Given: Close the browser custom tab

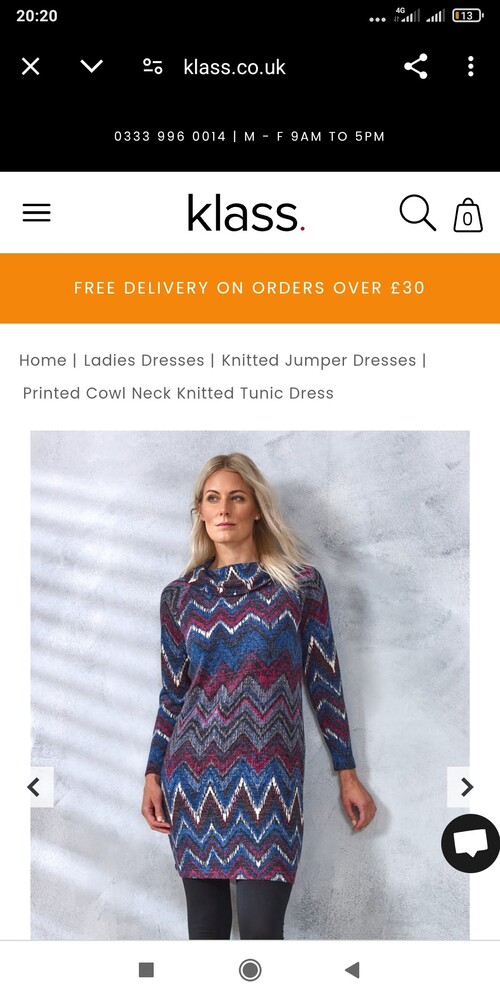Looking at the screenshot, I should coord(31,66).
